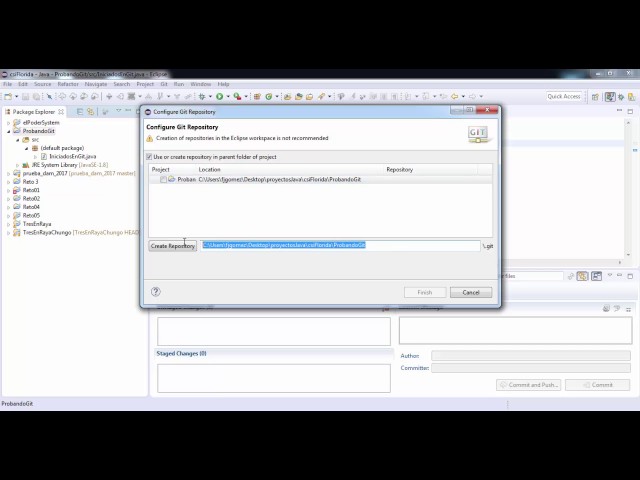This screenshot has height=480, width=640.
Task: Click the New Java Package toolbar icon
Action: pyautogui.click(x=257, y=97)
